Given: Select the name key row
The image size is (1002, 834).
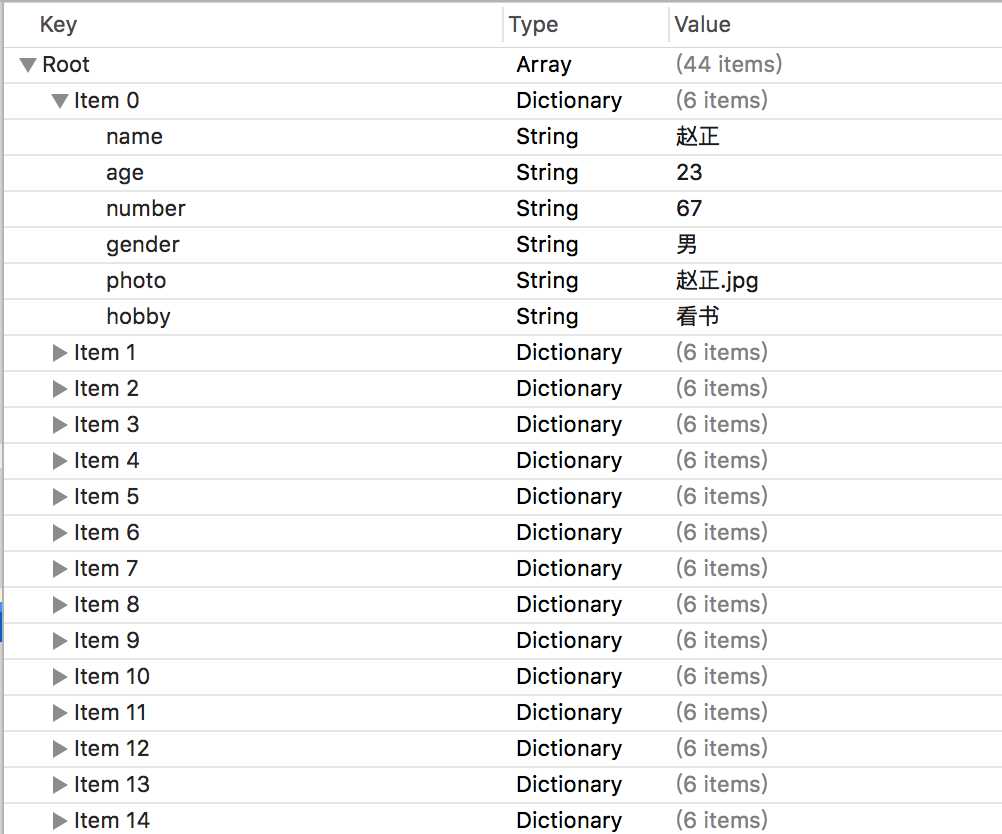Looking at the screenshot, I should (x=134, y=137).
